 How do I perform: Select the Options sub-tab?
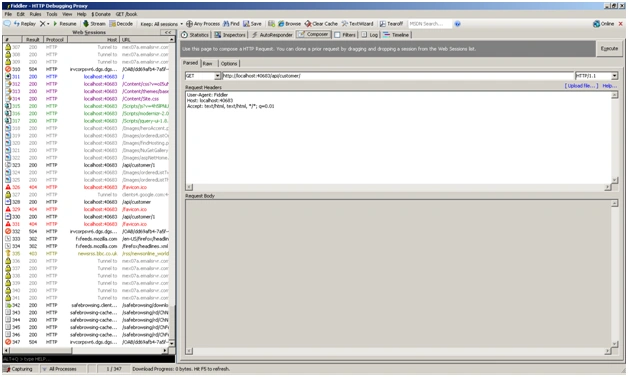229,63
